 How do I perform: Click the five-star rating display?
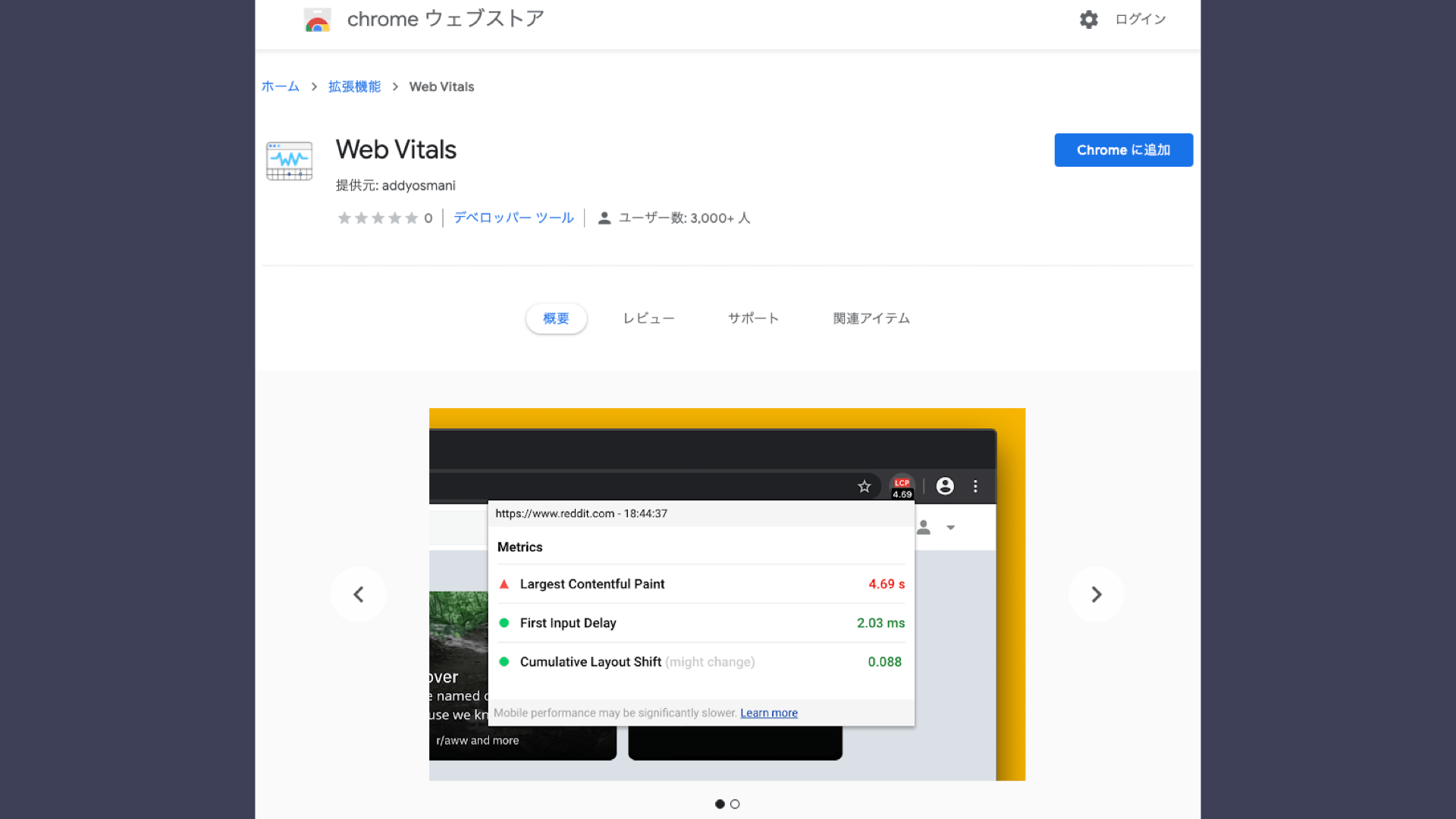(x=378, y=218)
